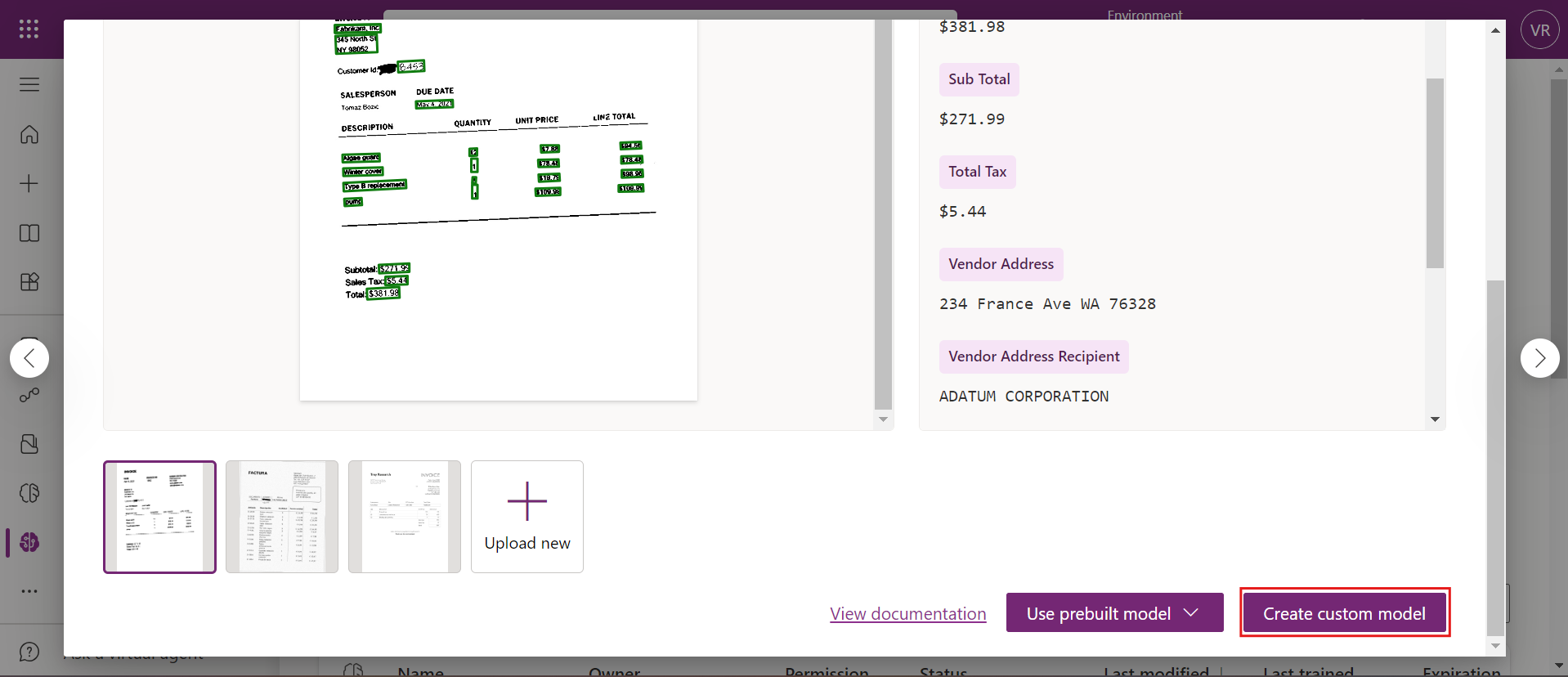1568x677 pixels.
Task: Select the third invoice sample thumbnail
Action: pyautogui.click(x=405, y=517)
